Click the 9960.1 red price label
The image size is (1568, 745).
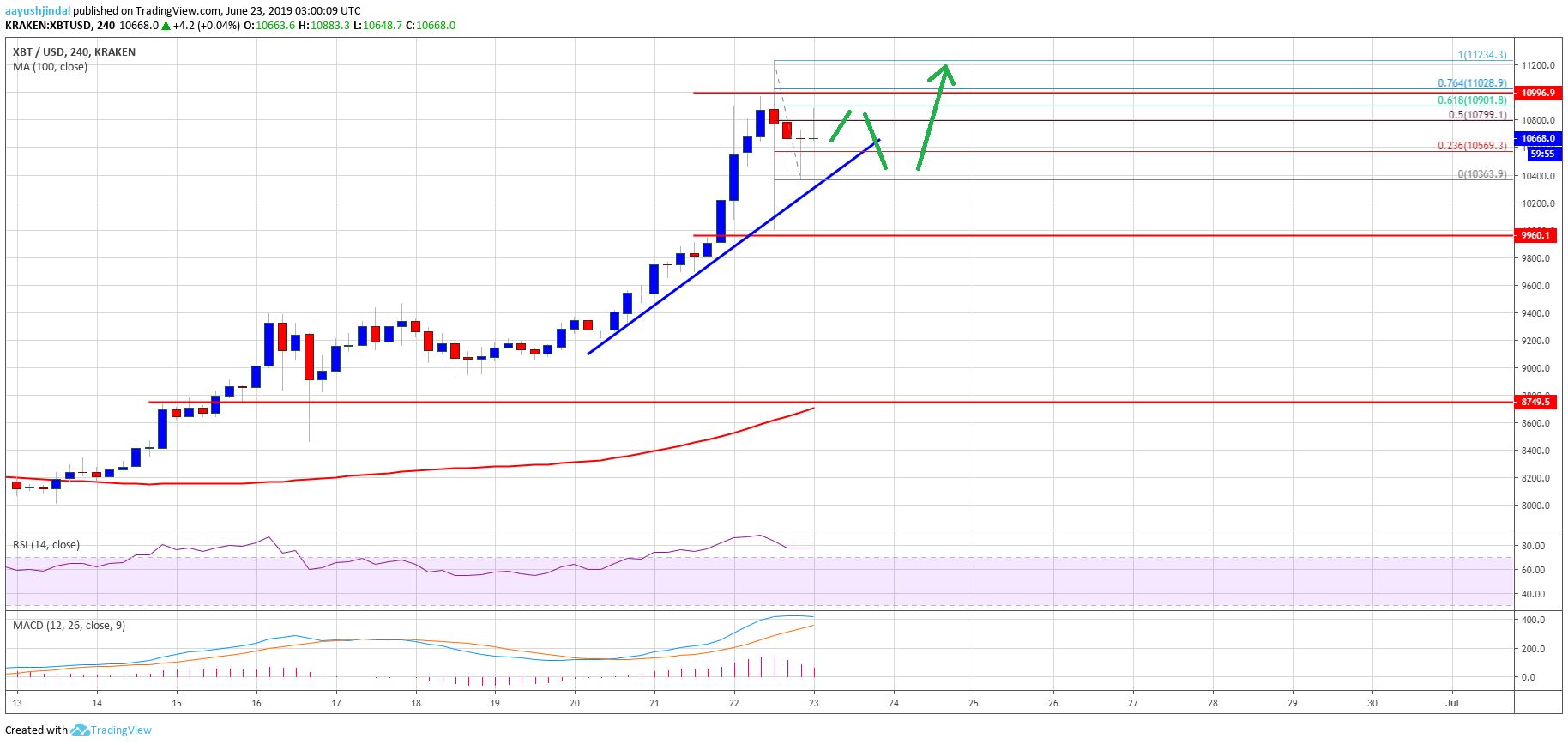point(1535,235)
